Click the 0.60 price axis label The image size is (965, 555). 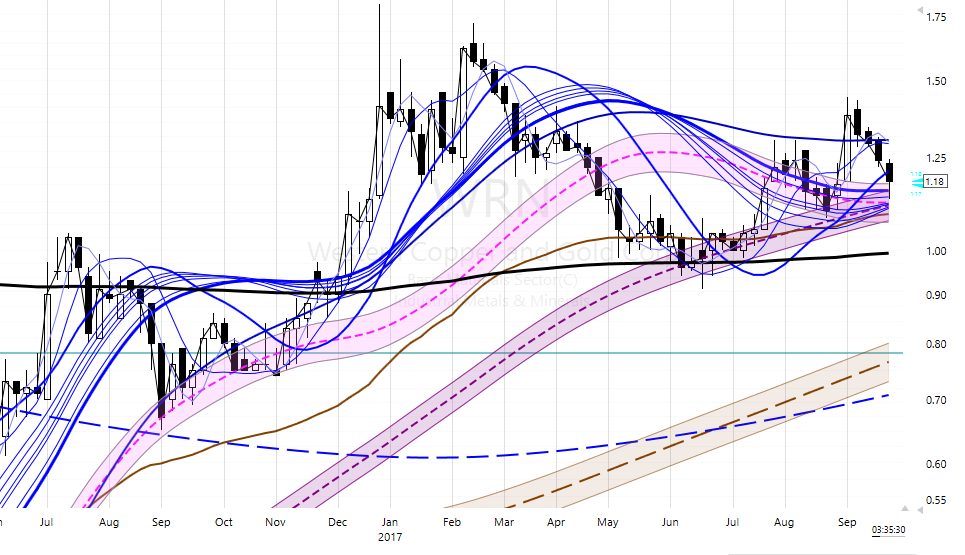937,465
